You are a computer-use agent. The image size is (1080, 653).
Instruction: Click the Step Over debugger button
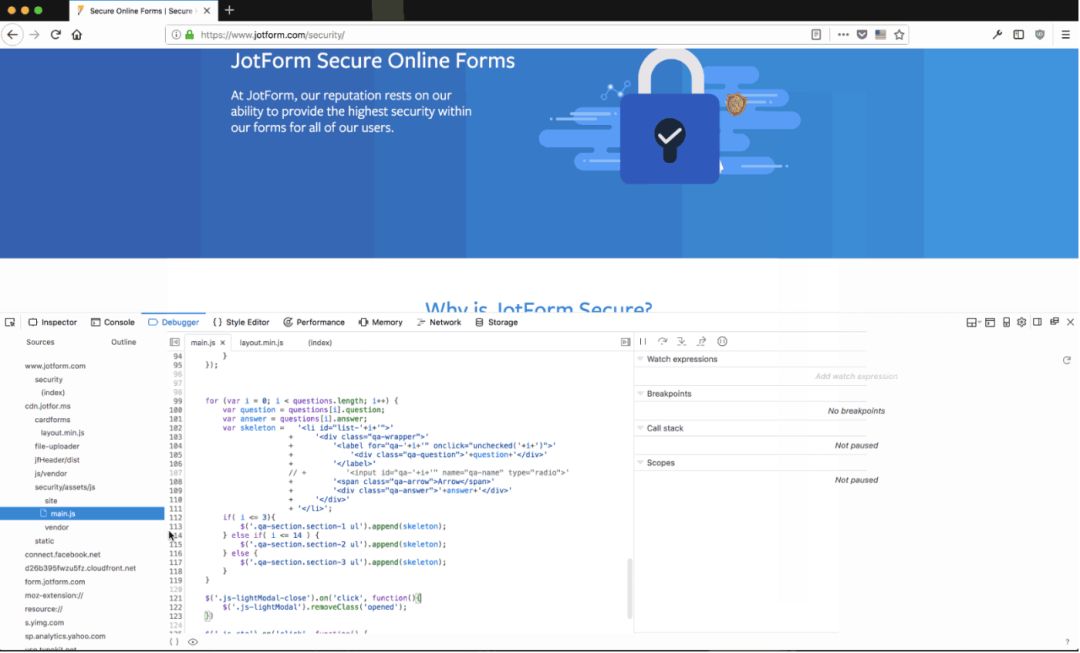662,342
